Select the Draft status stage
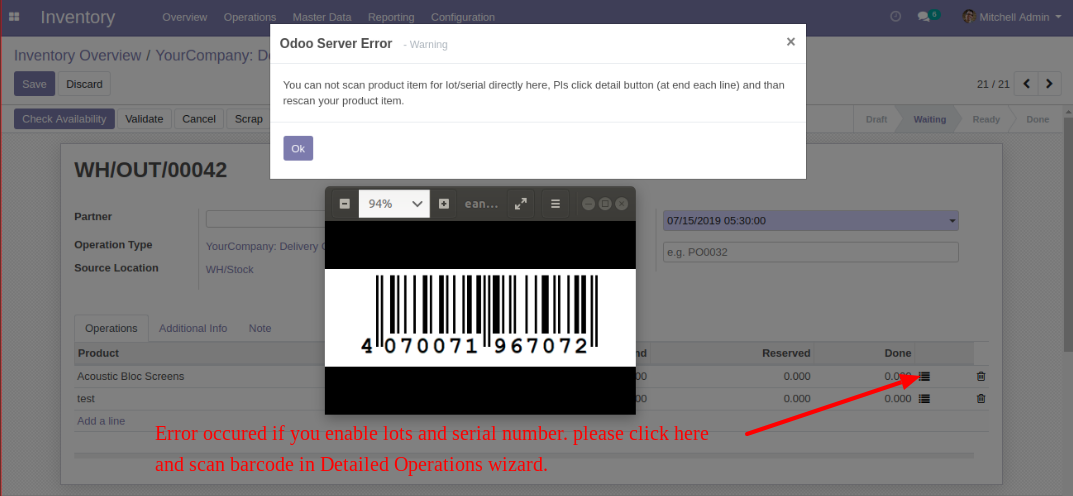1073x496 pixels. click(876, 119)
